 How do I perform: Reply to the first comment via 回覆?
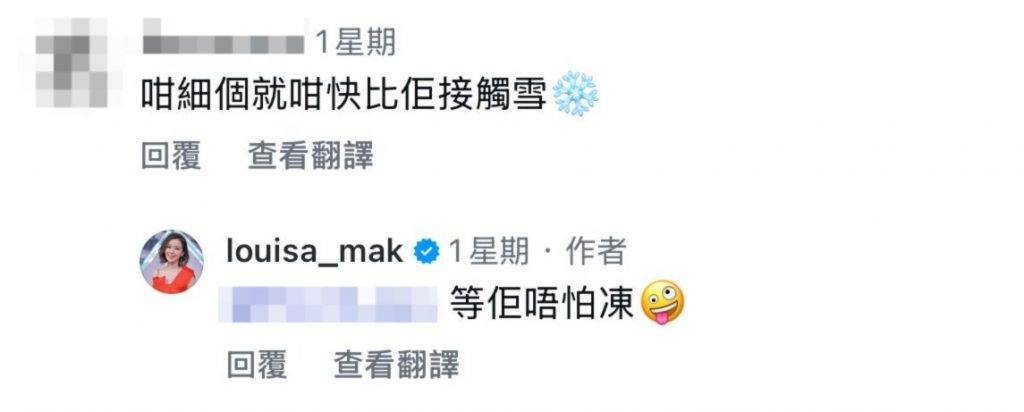[x=171, y=157]
